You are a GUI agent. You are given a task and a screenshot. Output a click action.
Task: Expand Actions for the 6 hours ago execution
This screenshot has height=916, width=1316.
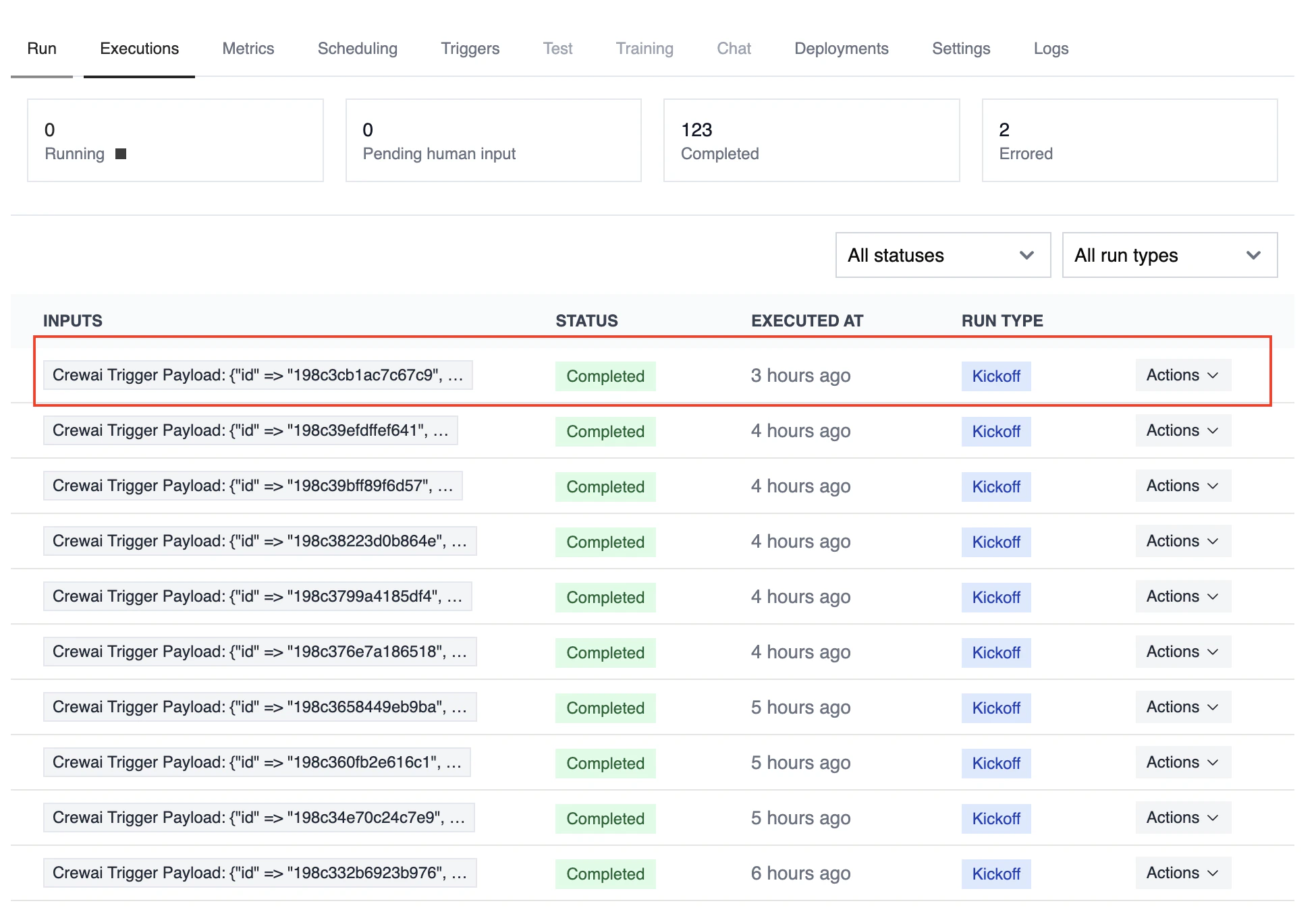click(1182, 873)
